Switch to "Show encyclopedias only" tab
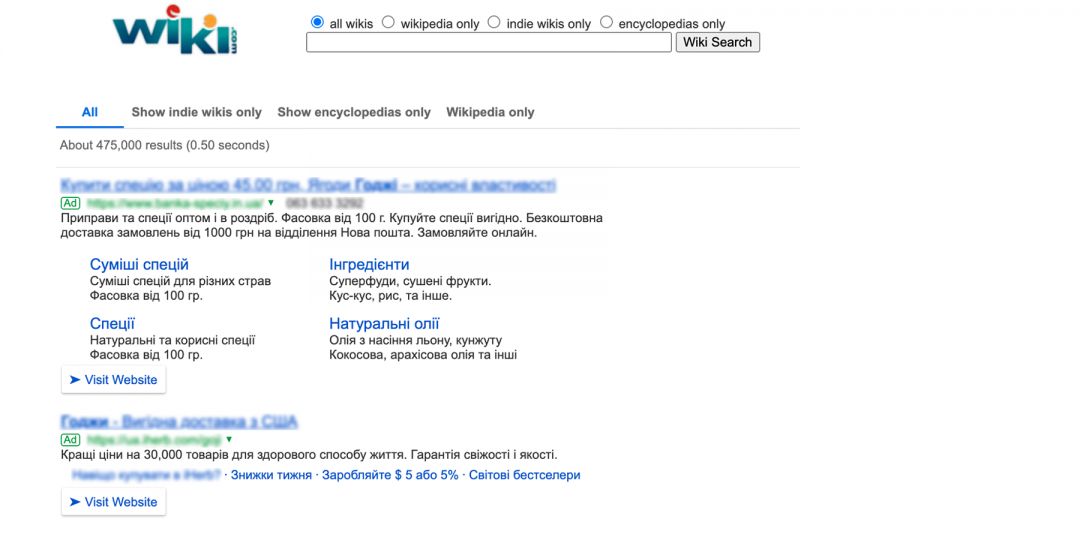The height and width of the screenshot is (534, 1080). coord(354,112)
